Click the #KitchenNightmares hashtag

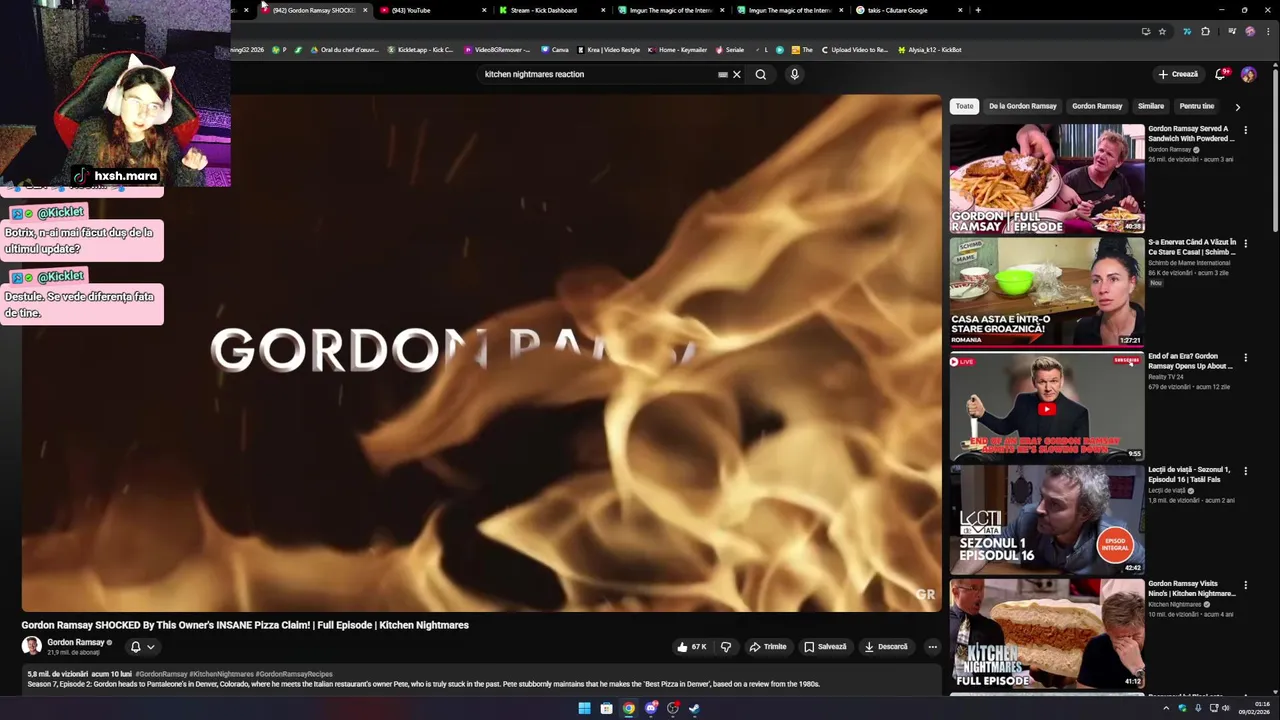point(221,674)
